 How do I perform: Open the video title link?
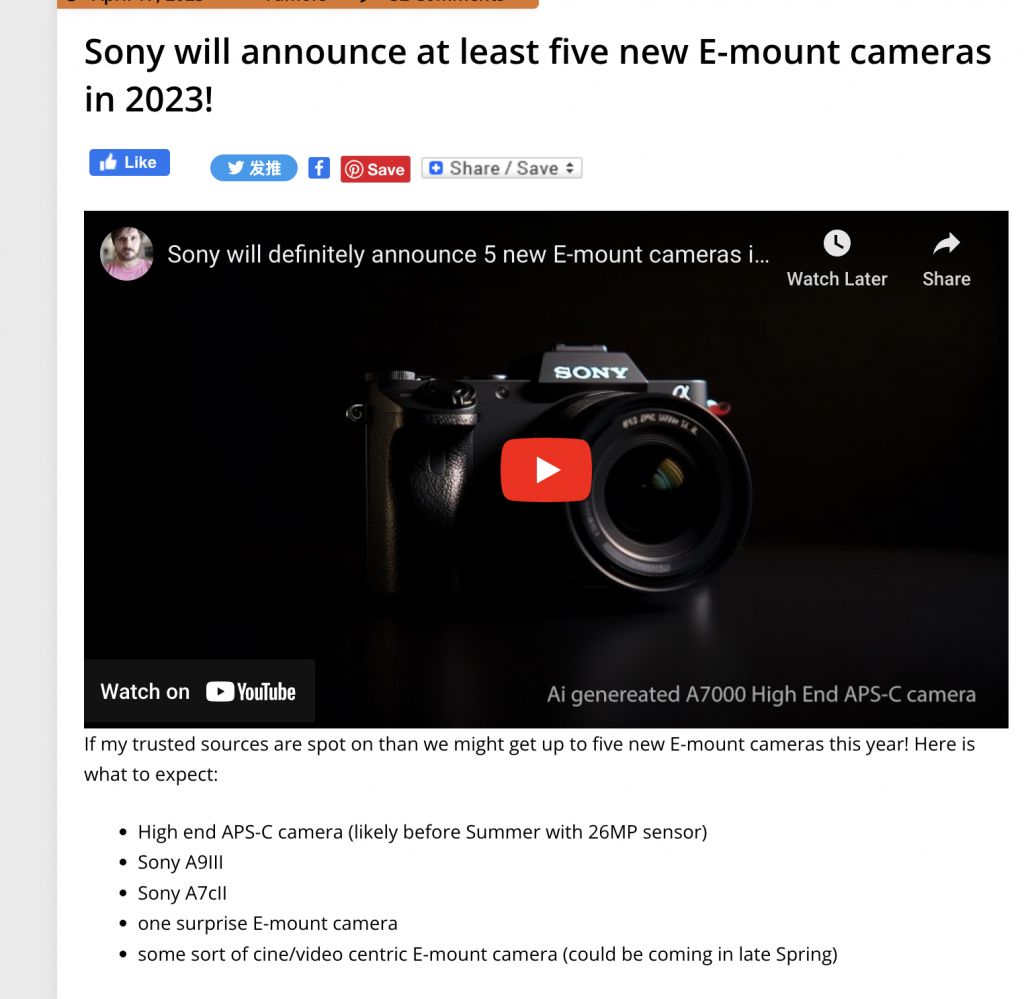click(x=468, y=254)
